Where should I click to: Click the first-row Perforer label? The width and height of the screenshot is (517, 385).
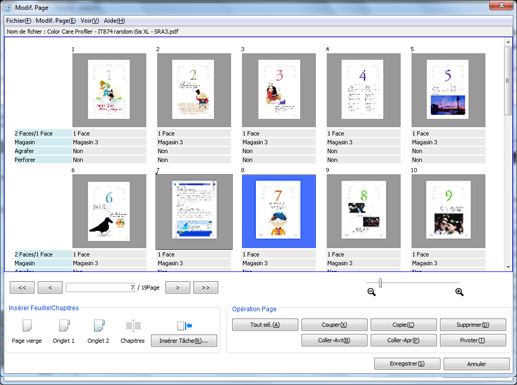43,160
